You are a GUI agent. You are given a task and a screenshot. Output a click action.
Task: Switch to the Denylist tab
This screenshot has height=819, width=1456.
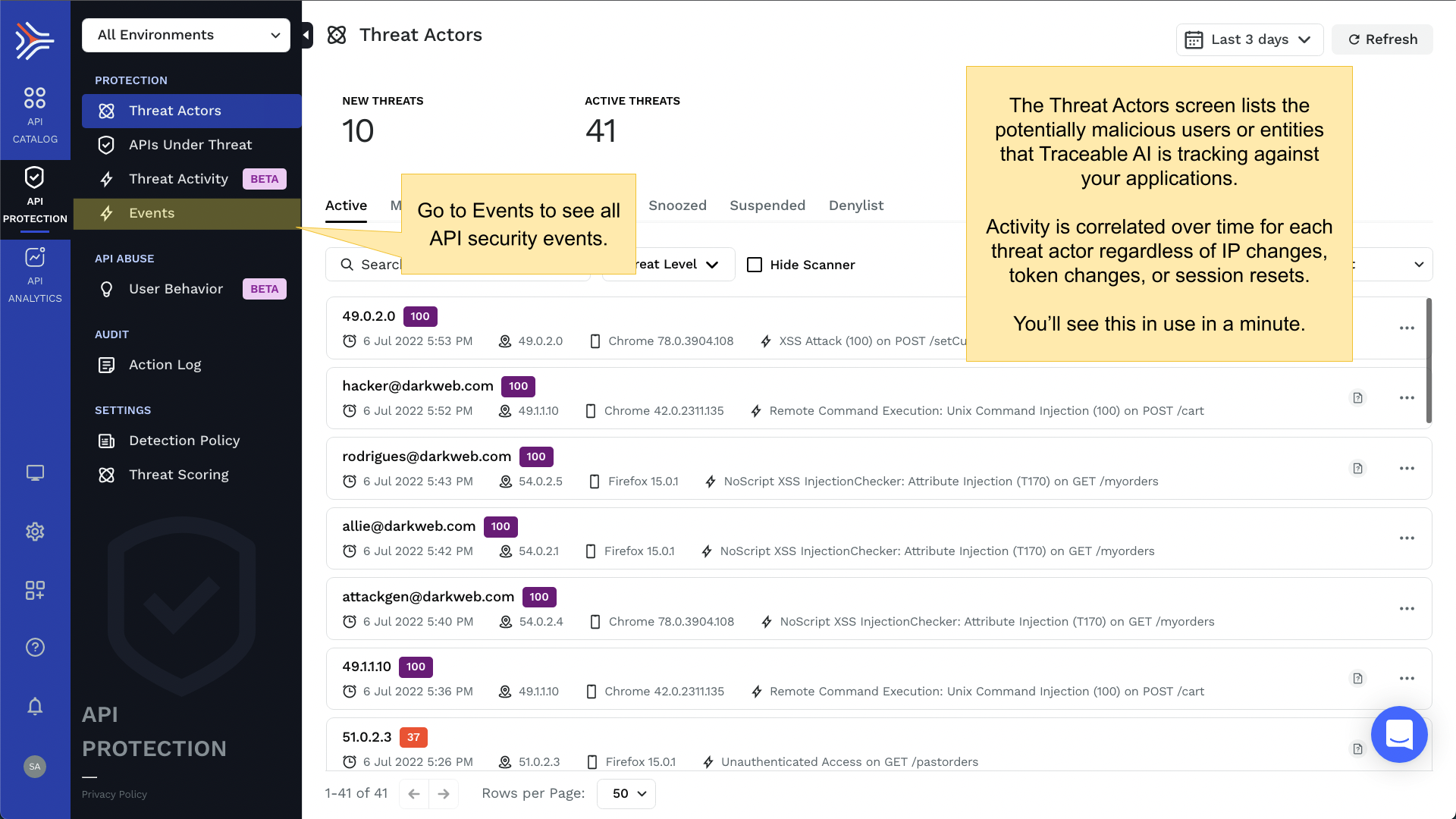(855, 206)
